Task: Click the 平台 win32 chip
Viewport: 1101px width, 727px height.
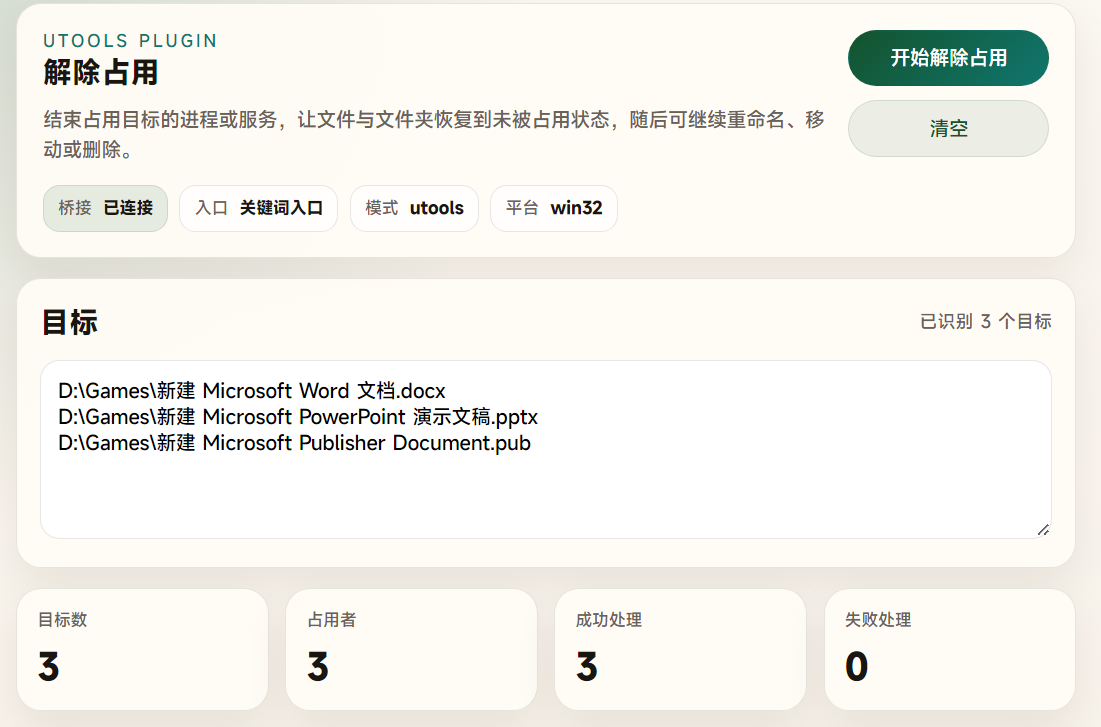Action: click(x=553, y=208)
